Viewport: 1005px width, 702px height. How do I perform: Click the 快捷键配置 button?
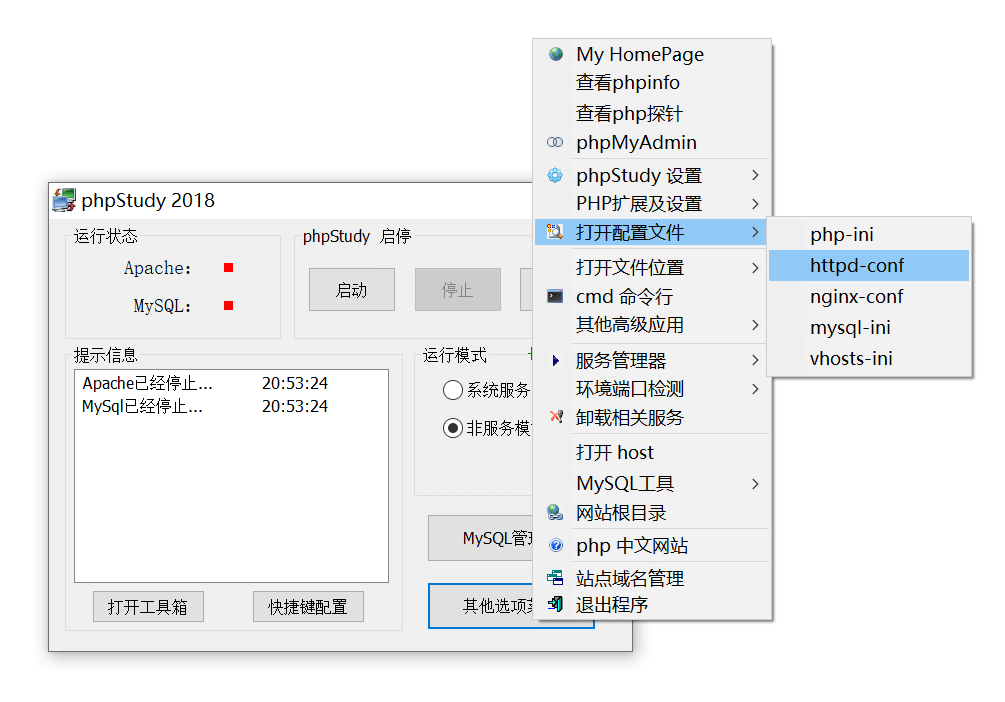308,607
